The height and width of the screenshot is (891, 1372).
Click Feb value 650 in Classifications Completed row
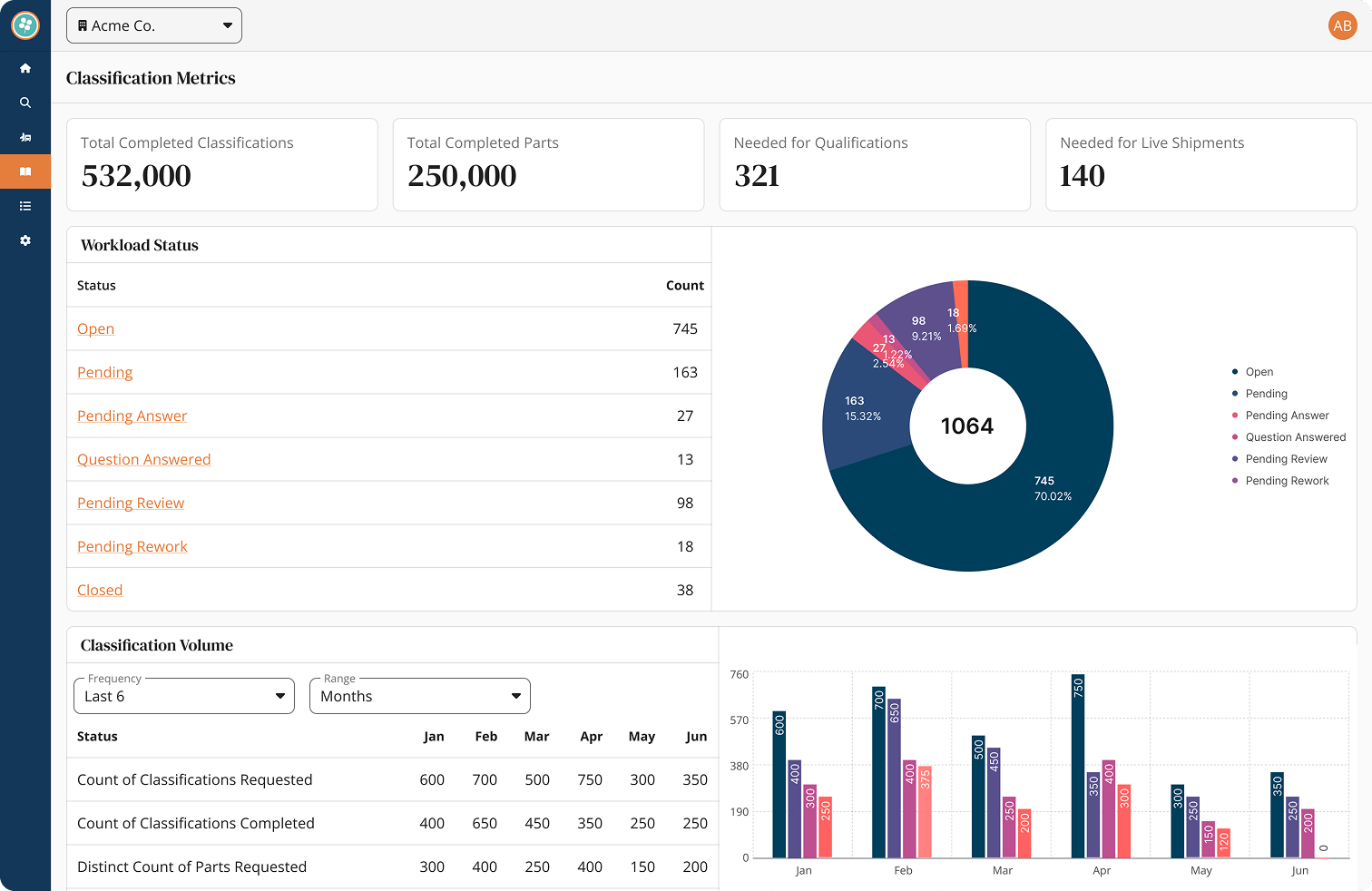[485, 823]
